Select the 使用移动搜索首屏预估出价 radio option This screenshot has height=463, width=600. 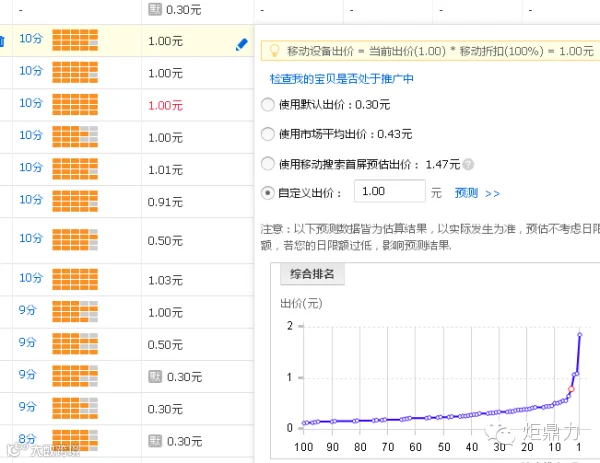[x=267, y=164]
